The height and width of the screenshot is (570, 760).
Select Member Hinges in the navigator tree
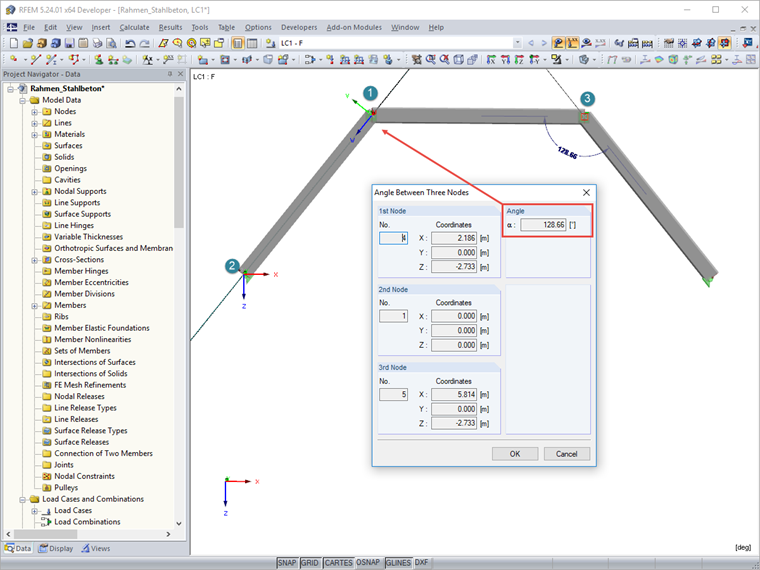click(81, 271)
